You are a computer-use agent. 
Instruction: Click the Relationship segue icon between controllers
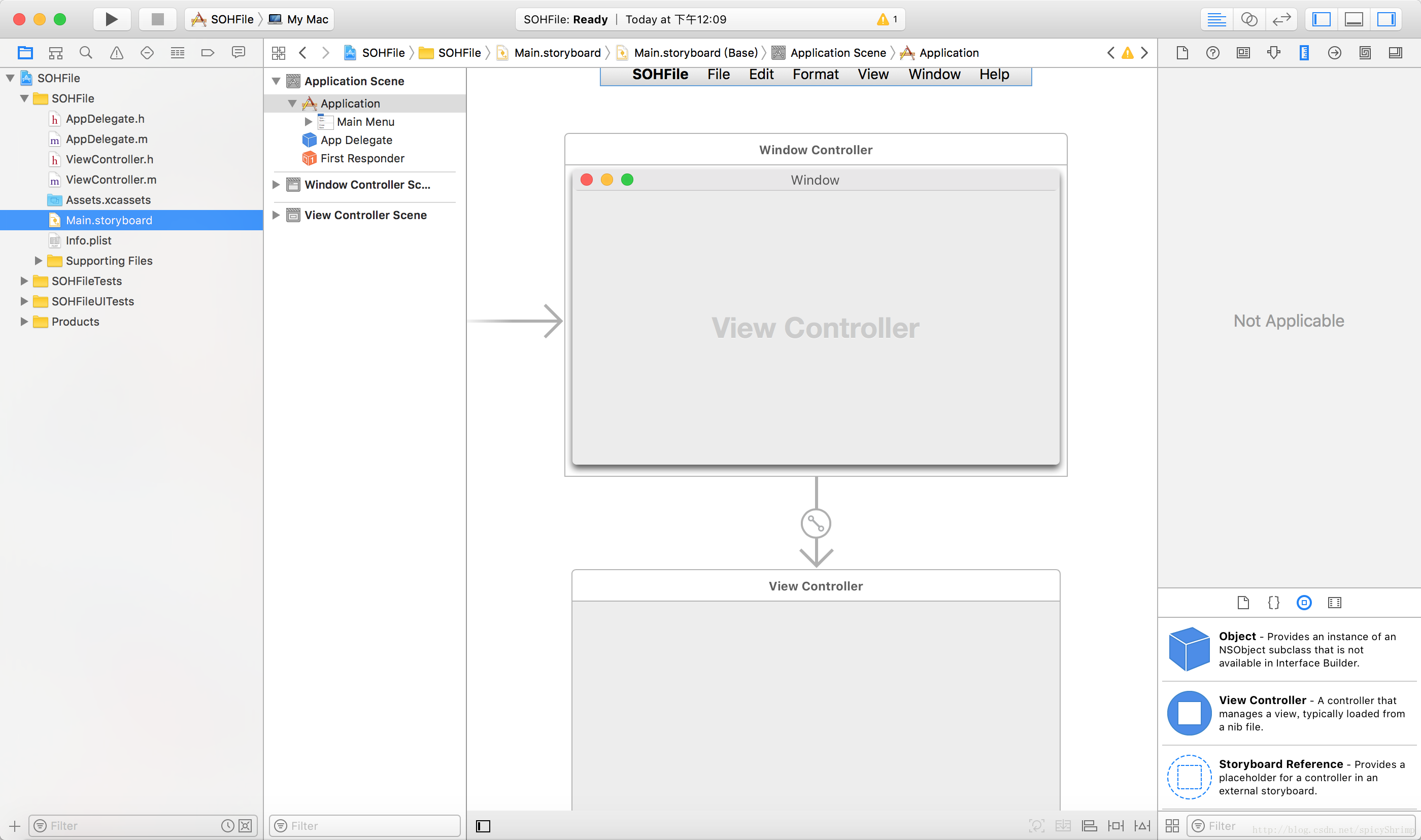[816, 523]
